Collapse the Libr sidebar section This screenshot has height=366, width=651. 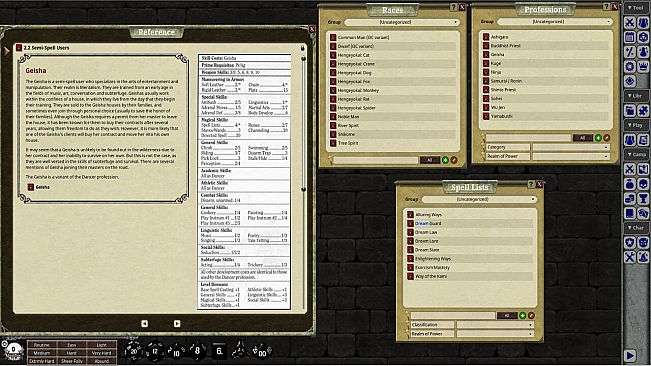point(636,96)
